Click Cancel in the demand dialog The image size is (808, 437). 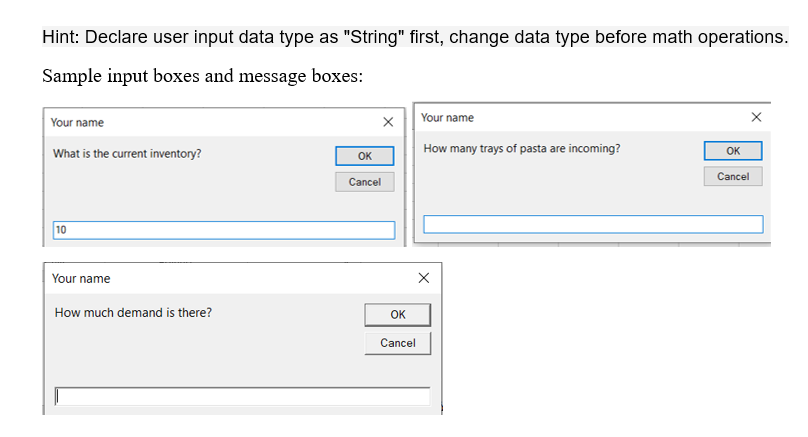pyautogui.click(x=397, y=343)
